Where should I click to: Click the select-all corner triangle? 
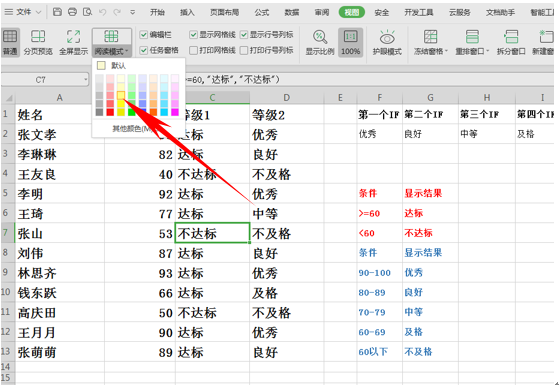pos(9,97)
